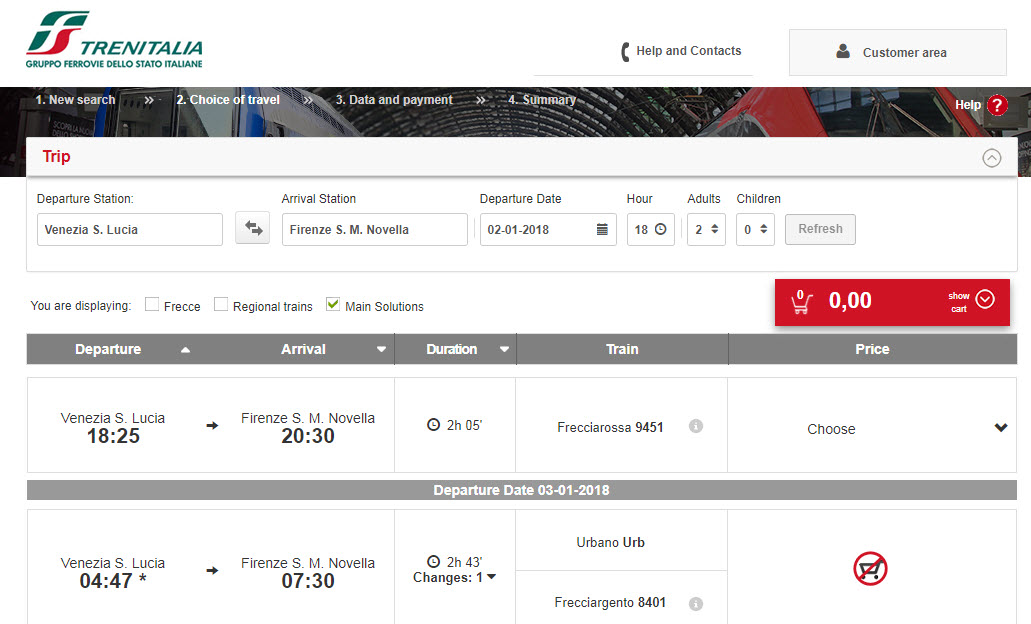Click the Frecciargento 8401 train name

pos(610,602)
